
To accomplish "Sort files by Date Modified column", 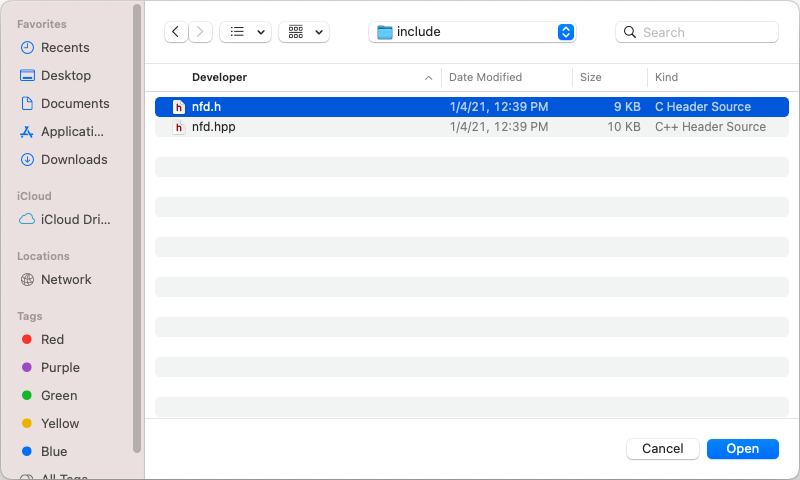I will click(485, 77).
